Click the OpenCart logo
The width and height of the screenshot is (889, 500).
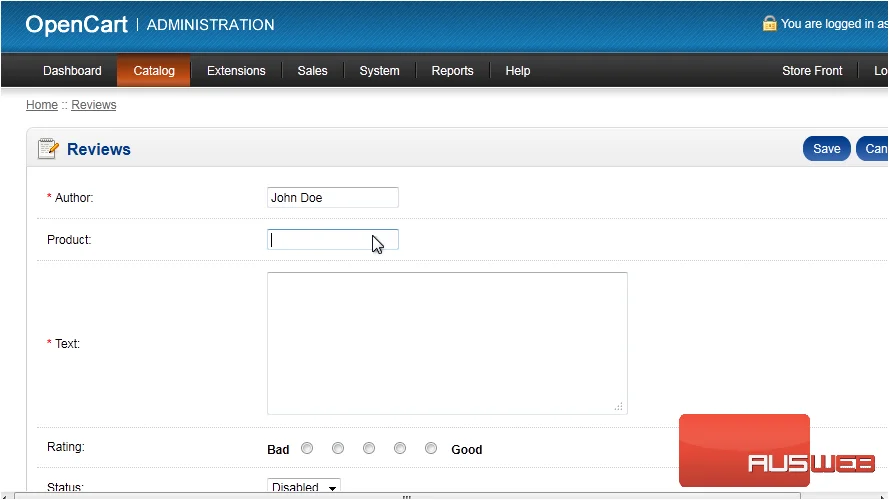(x=77, y=24)
